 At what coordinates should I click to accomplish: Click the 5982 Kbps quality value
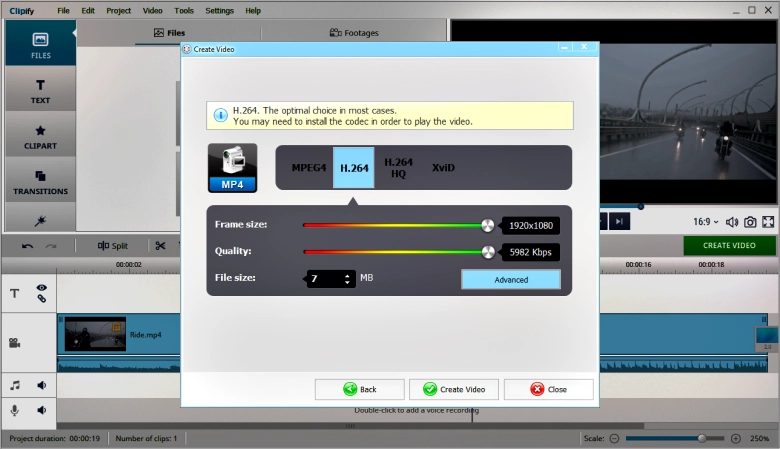coord(531,252)
